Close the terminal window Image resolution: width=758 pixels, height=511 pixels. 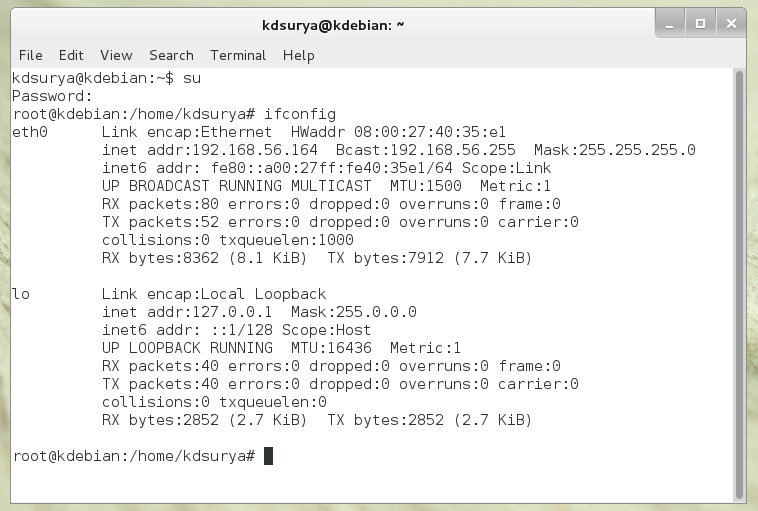pos(729,22)
